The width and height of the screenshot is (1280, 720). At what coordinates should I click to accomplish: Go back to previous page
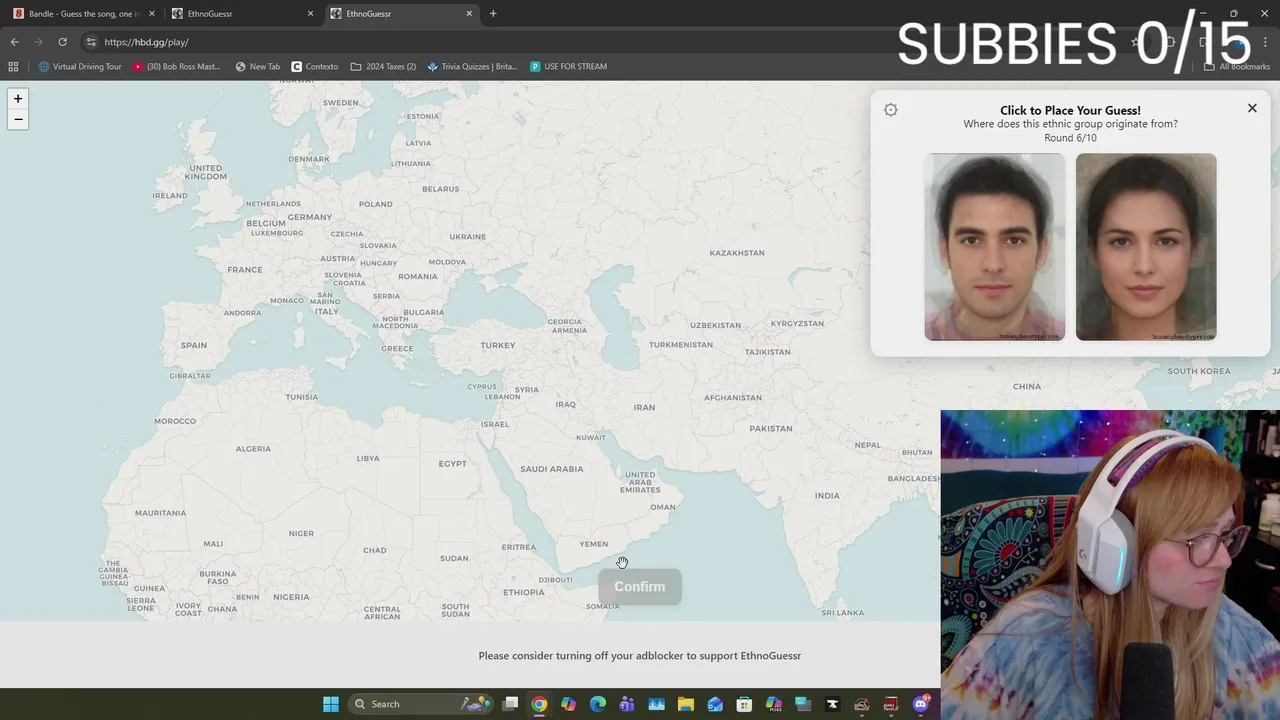[x=15, y=42]
